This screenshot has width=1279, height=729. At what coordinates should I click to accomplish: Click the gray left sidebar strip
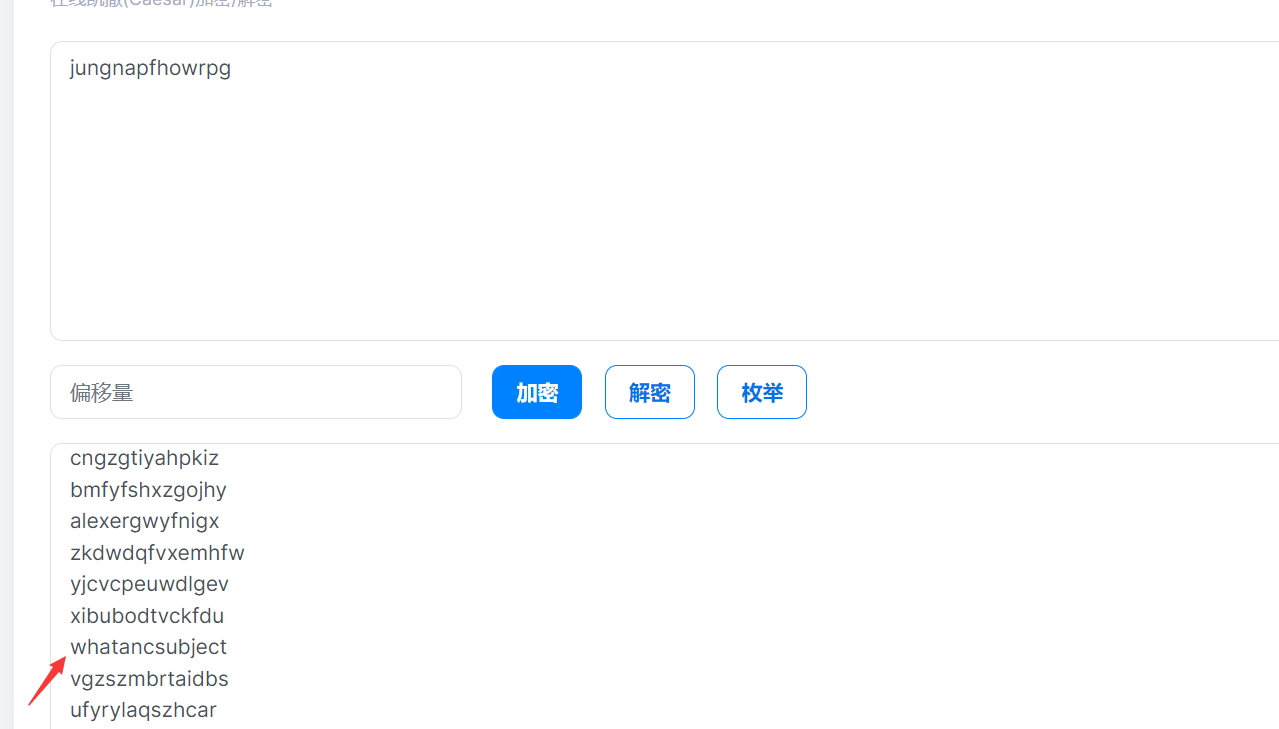click(7, 364)
